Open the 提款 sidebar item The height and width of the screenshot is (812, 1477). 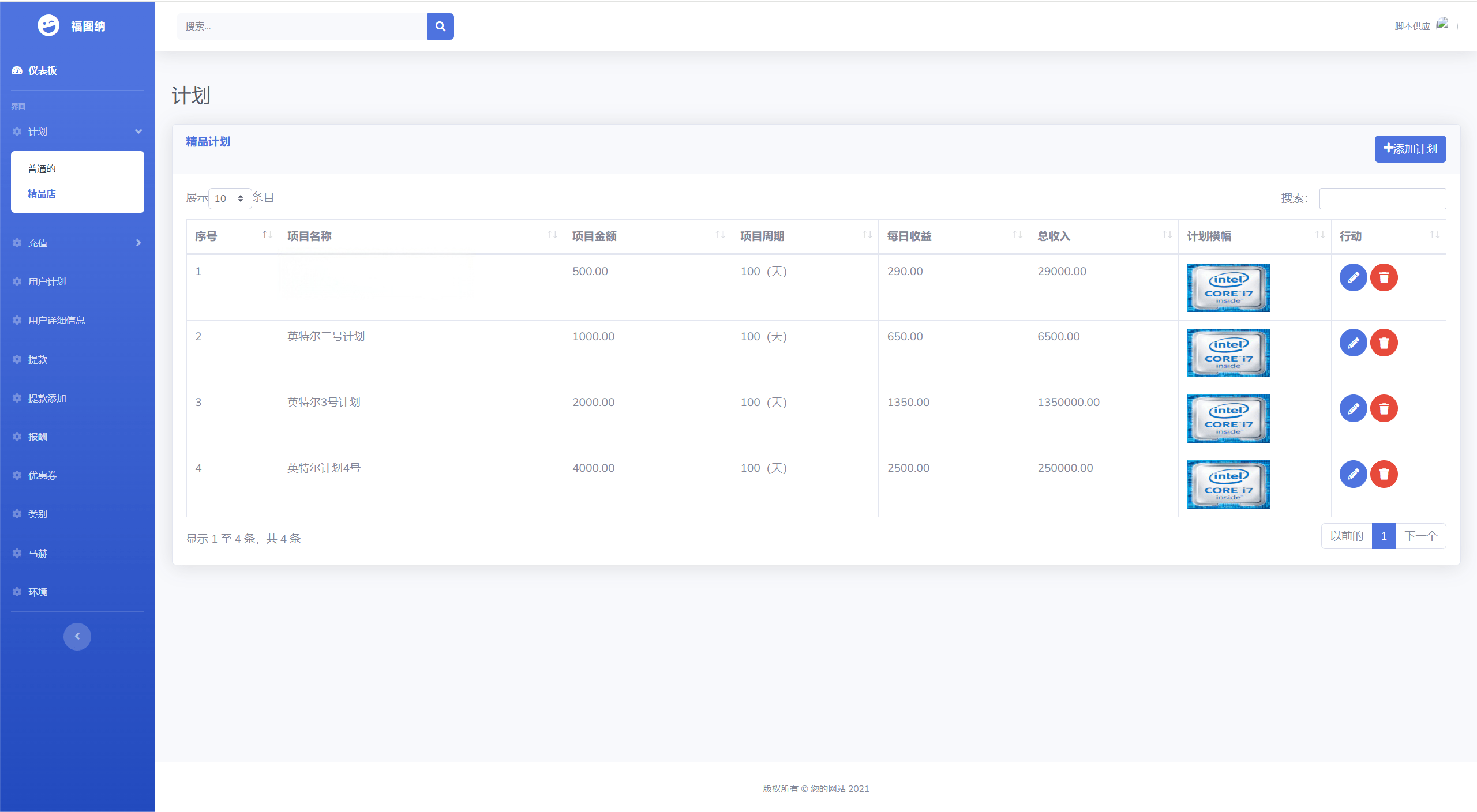pos(38,359)
